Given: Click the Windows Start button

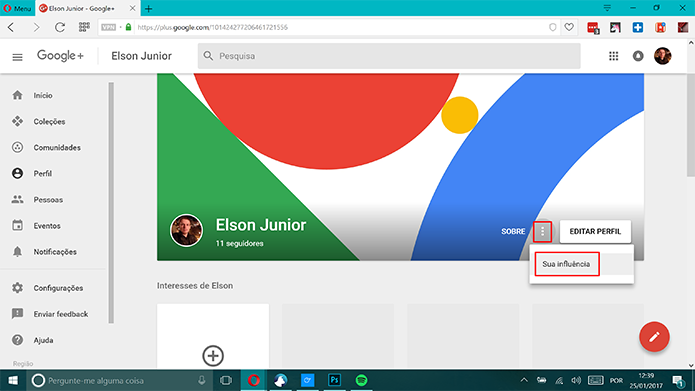Looking at the screenshot, I should click(x=13, y=380).
